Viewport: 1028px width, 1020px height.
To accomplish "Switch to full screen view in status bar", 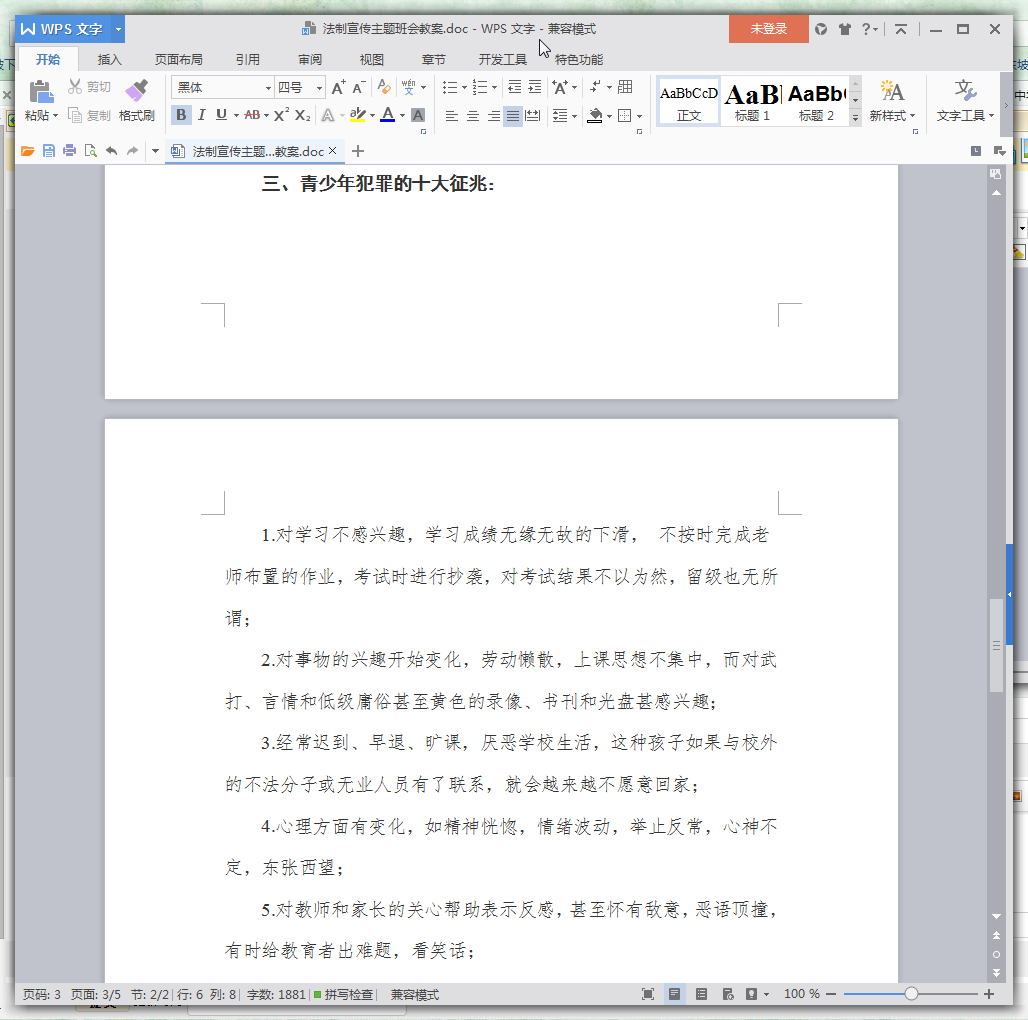I will click(x=648, y=994).
